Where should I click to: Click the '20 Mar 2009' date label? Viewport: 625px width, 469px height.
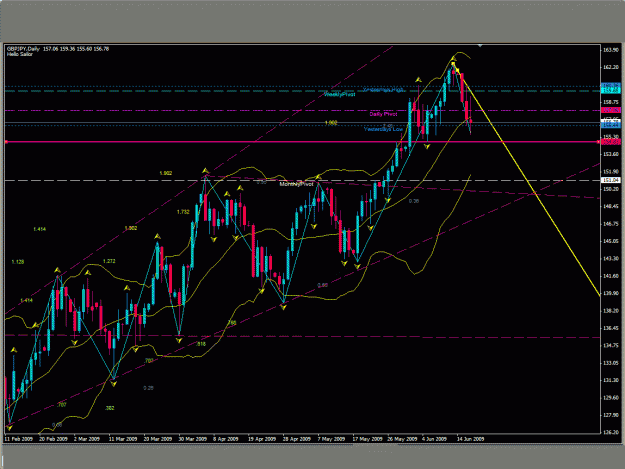pyautogui.click(x=157, y=439)
